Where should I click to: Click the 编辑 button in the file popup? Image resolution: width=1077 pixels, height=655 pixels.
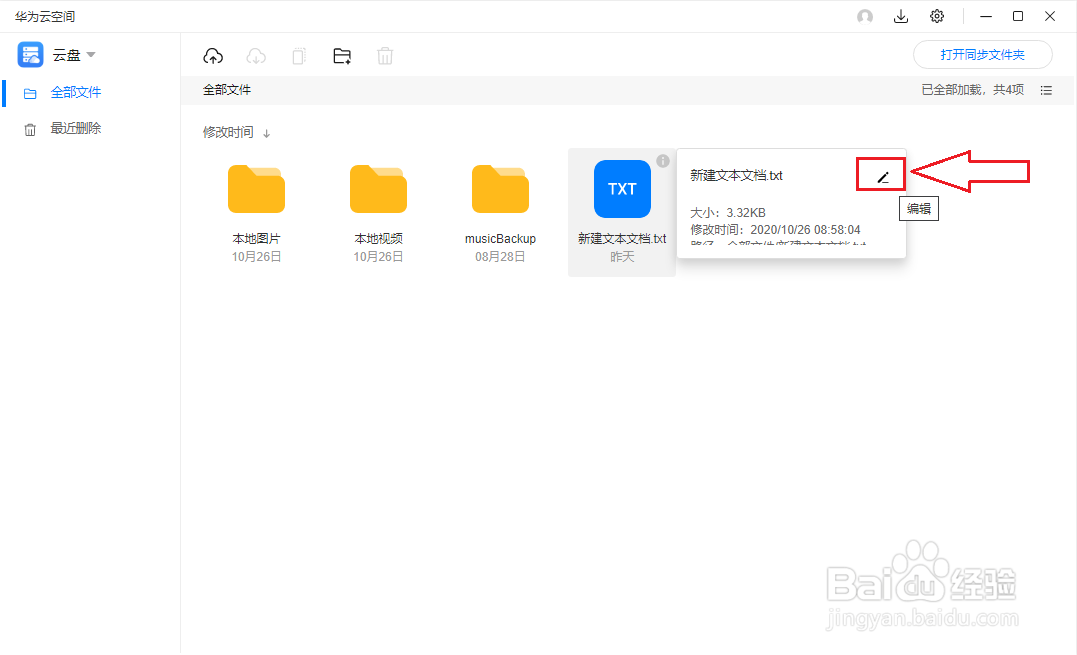point(919,208)
